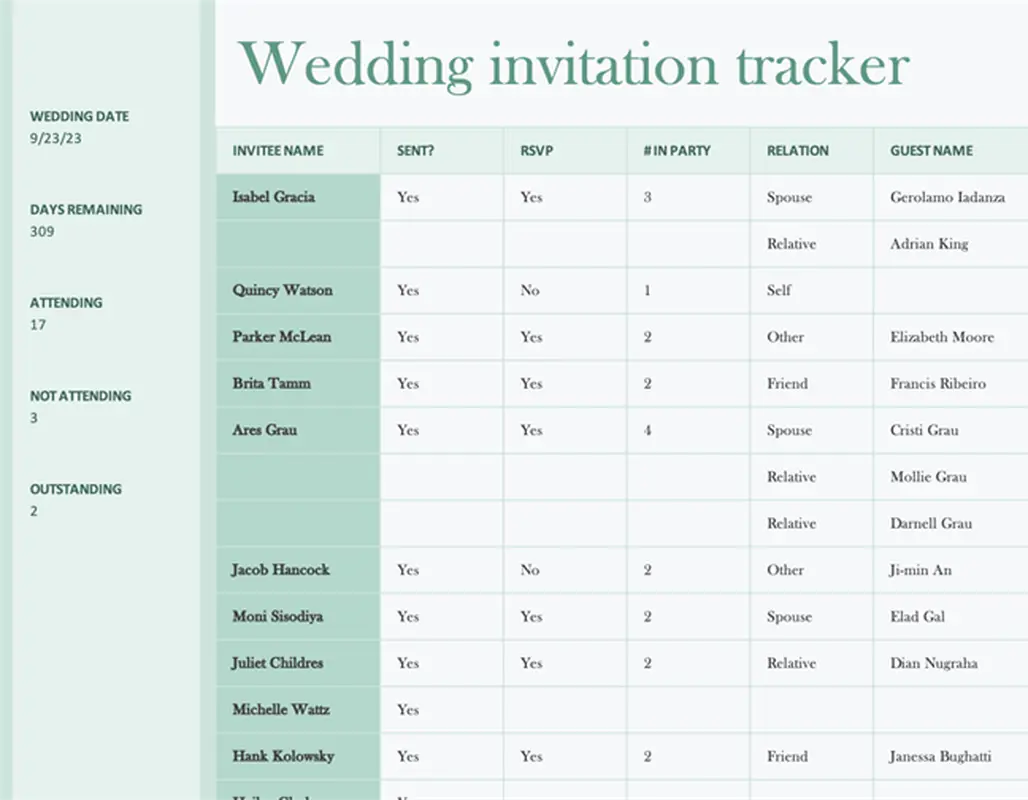Click the outstanding count of 2
Image resolution: width=1028 pixels, height=800 pixels.
pyautogui.click(x=34, y=511)
